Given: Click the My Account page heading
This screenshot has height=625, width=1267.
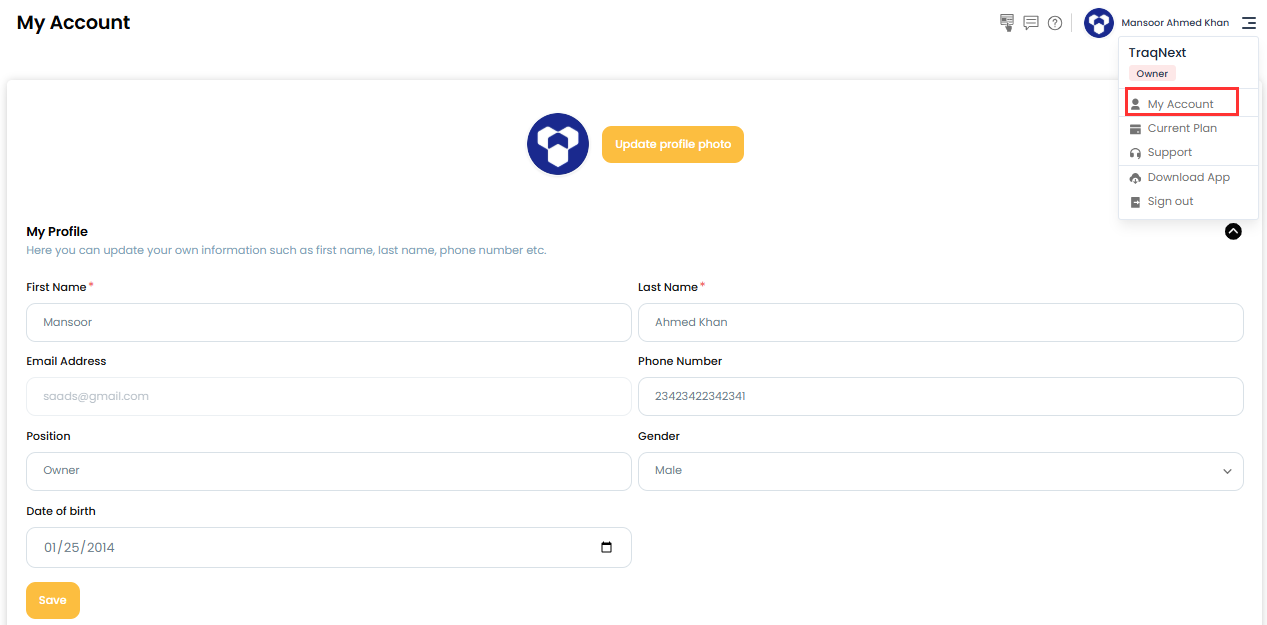Looking at the screenshot, I should [x=74, y=22].
